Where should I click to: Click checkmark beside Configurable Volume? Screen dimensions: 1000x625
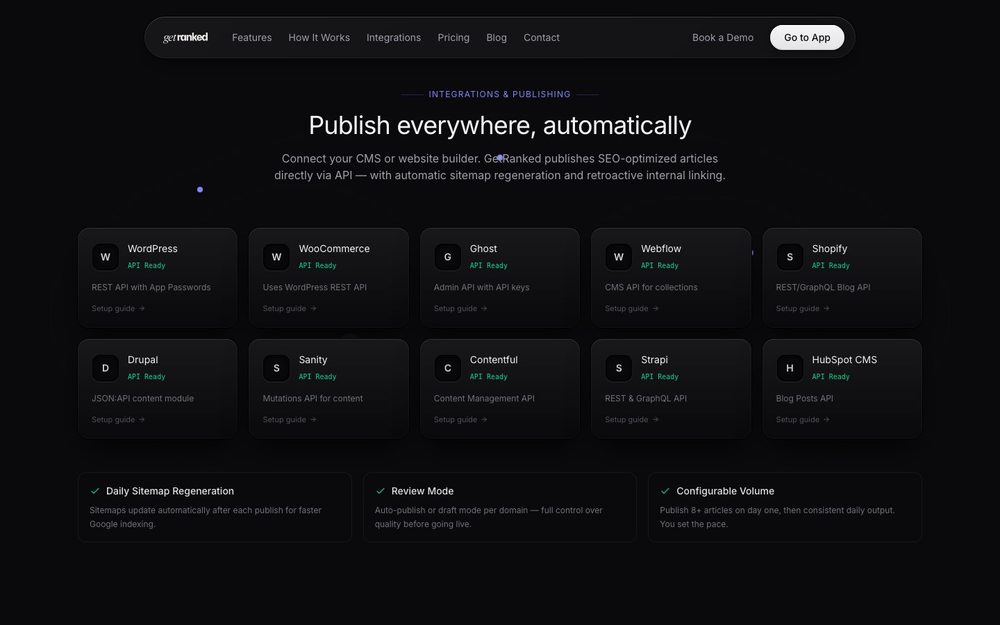point(665,491)
